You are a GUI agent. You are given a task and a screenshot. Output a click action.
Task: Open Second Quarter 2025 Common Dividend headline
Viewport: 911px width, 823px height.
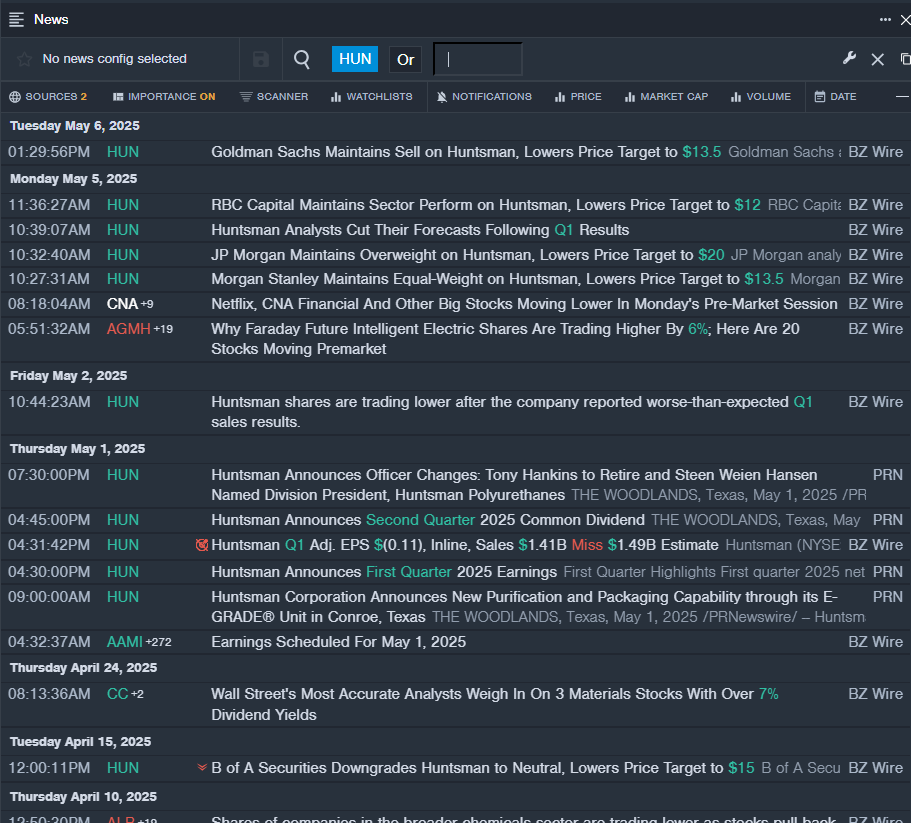[x=428, y=520]
